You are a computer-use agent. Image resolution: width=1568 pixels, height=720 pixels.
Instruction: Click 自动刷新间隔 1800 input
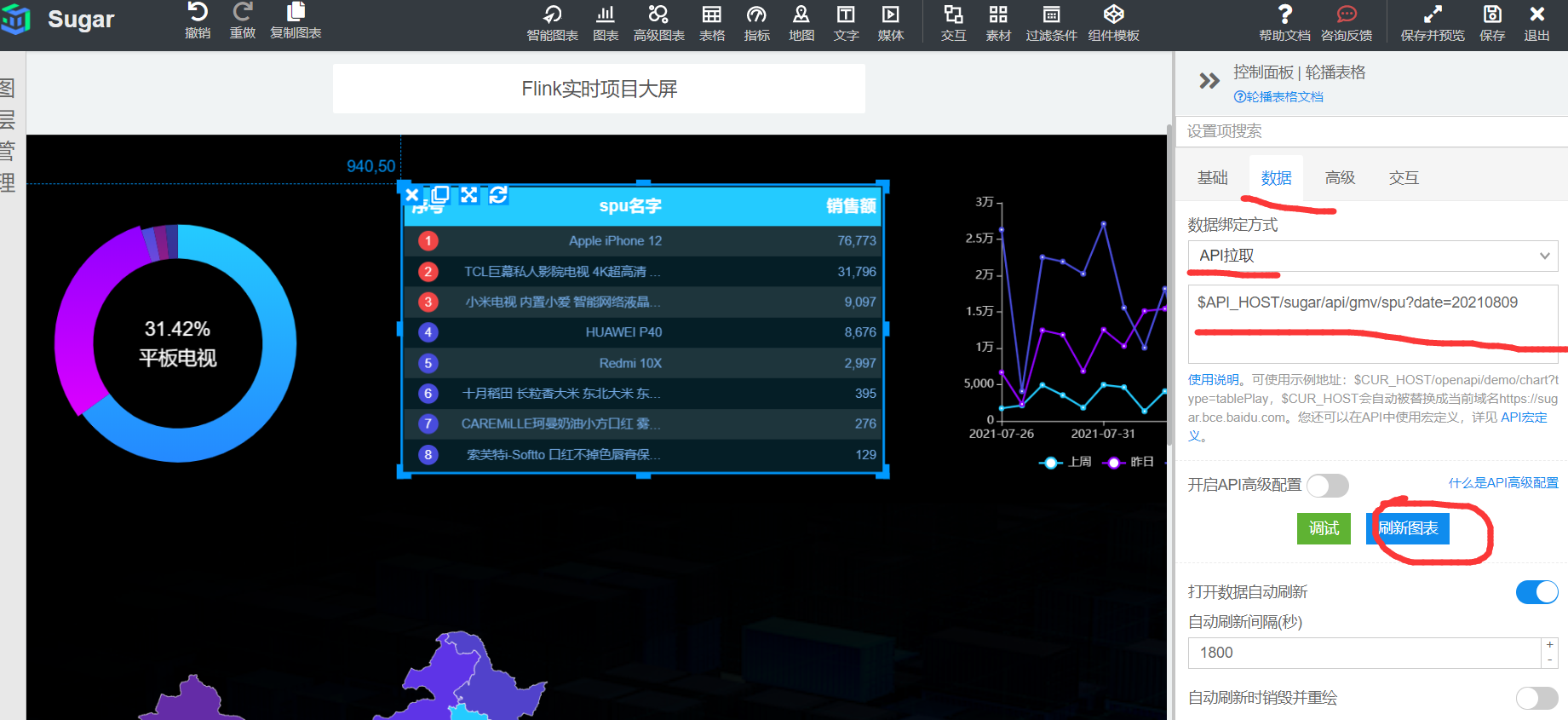[1364, 653]
